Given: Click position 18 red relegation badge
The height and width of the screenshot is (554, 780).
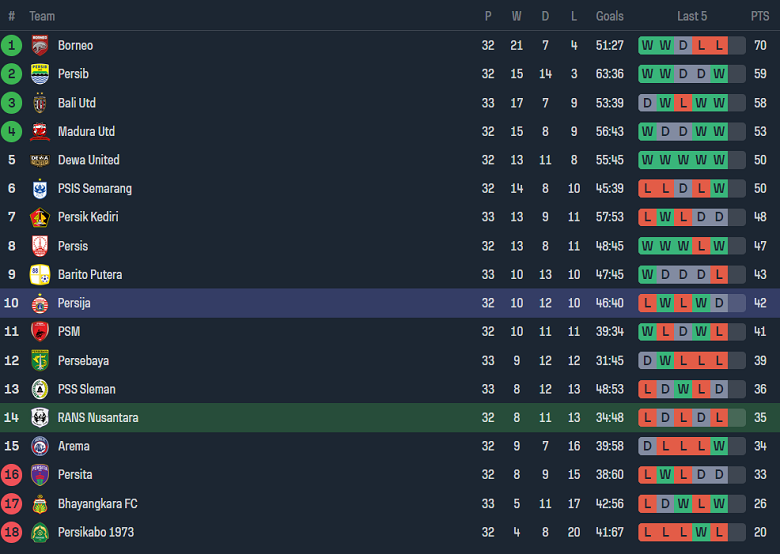Looking at the screenshot, I should [12, 532].
